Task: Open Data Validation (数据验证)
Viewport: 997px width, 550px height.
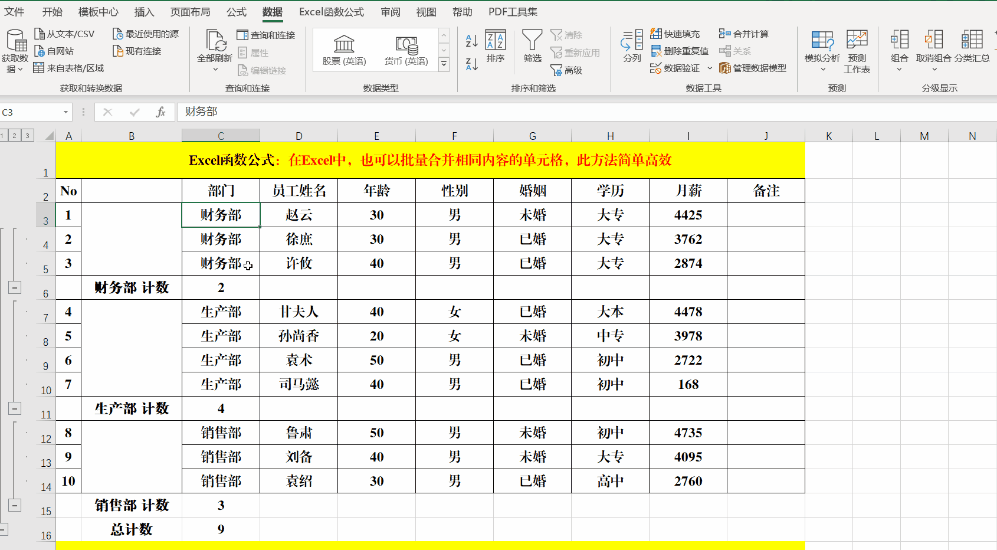Action: pyautogui.click(x=675, y=68)
